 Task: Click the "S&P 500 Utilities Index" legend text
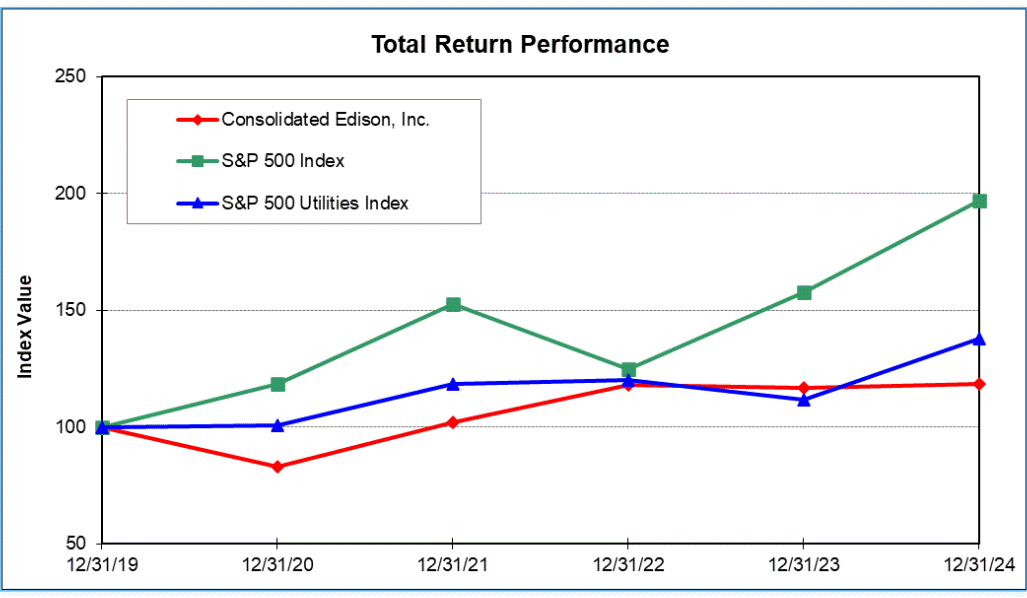(315, 203)
